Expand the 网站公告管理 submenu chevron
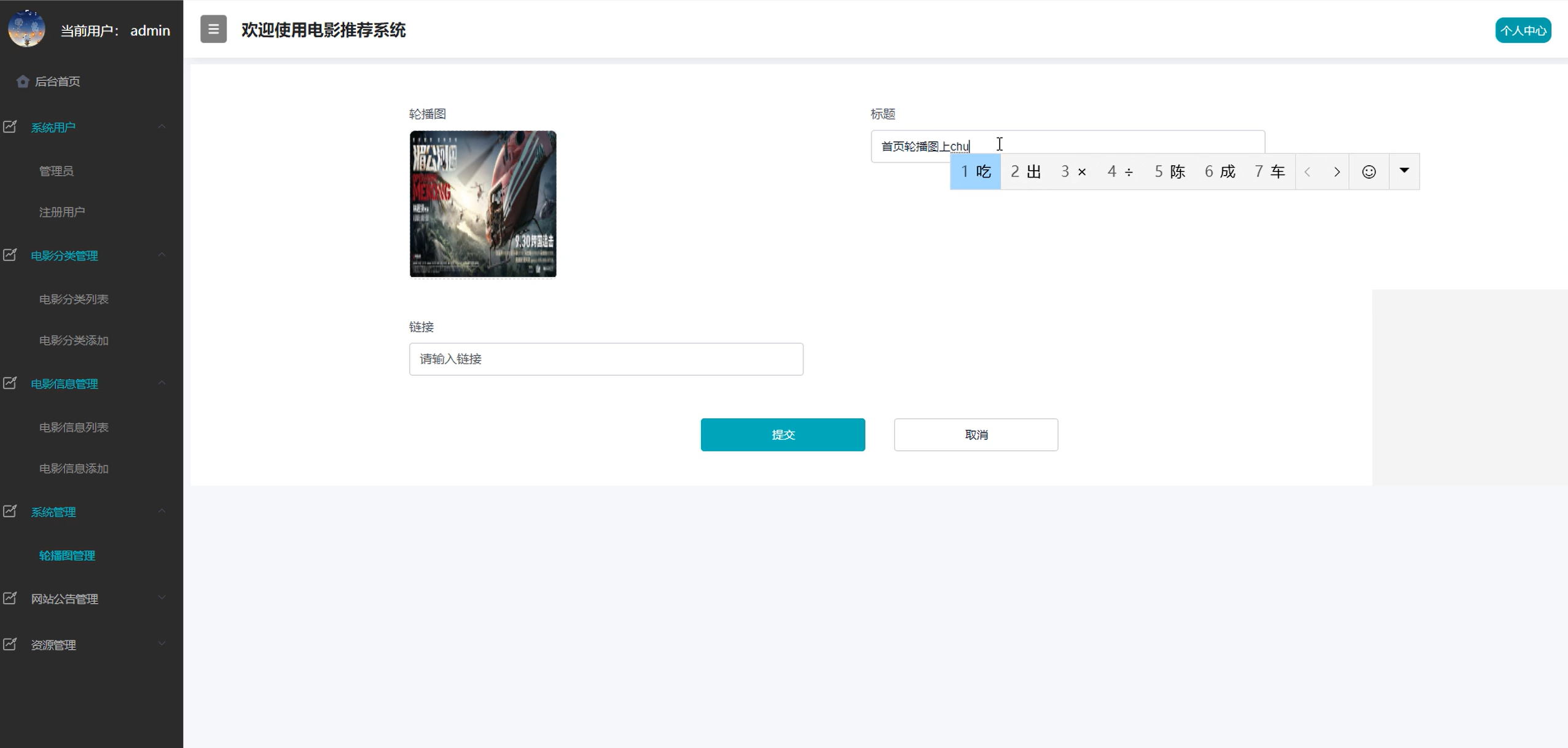This screenshot has height=748, width=1568. (162, 598)
